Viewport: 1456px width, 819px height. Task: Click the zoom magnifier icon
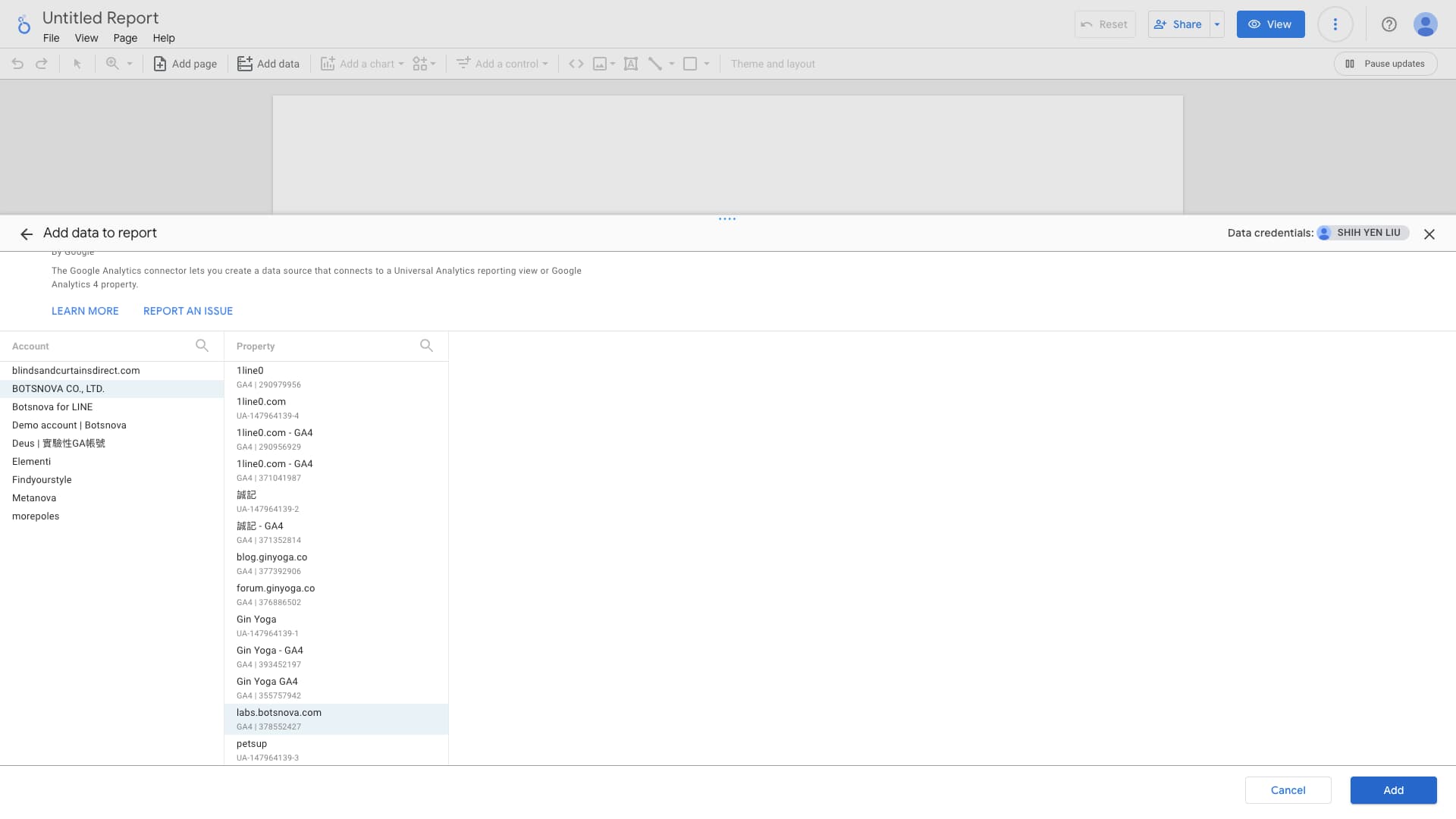tap(112, 64)
